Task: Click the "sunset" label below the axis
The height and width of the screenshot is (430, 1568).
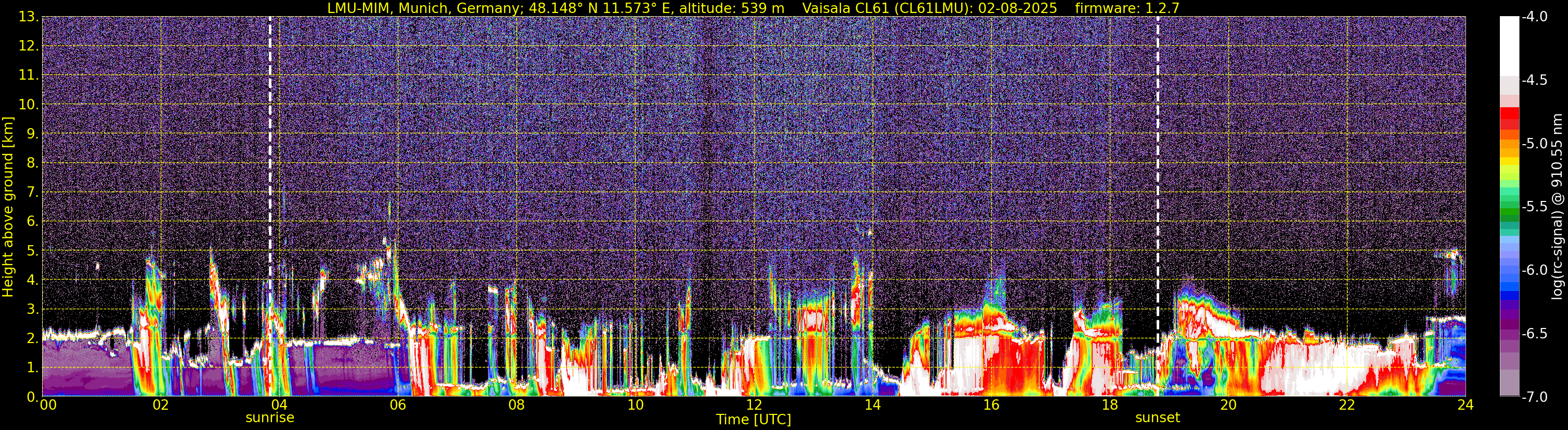Action: [x=1157, y=418]
